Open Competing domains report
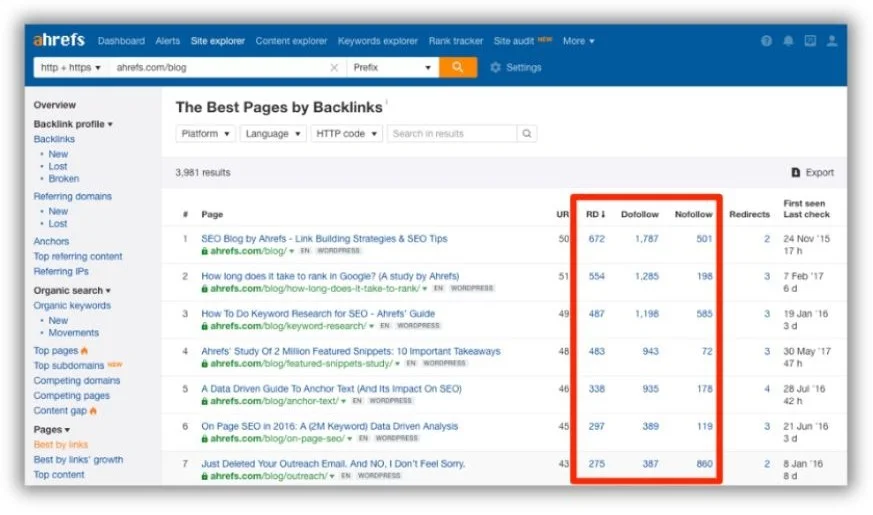This screenshot has width=873, height=515. pos(77,381)
